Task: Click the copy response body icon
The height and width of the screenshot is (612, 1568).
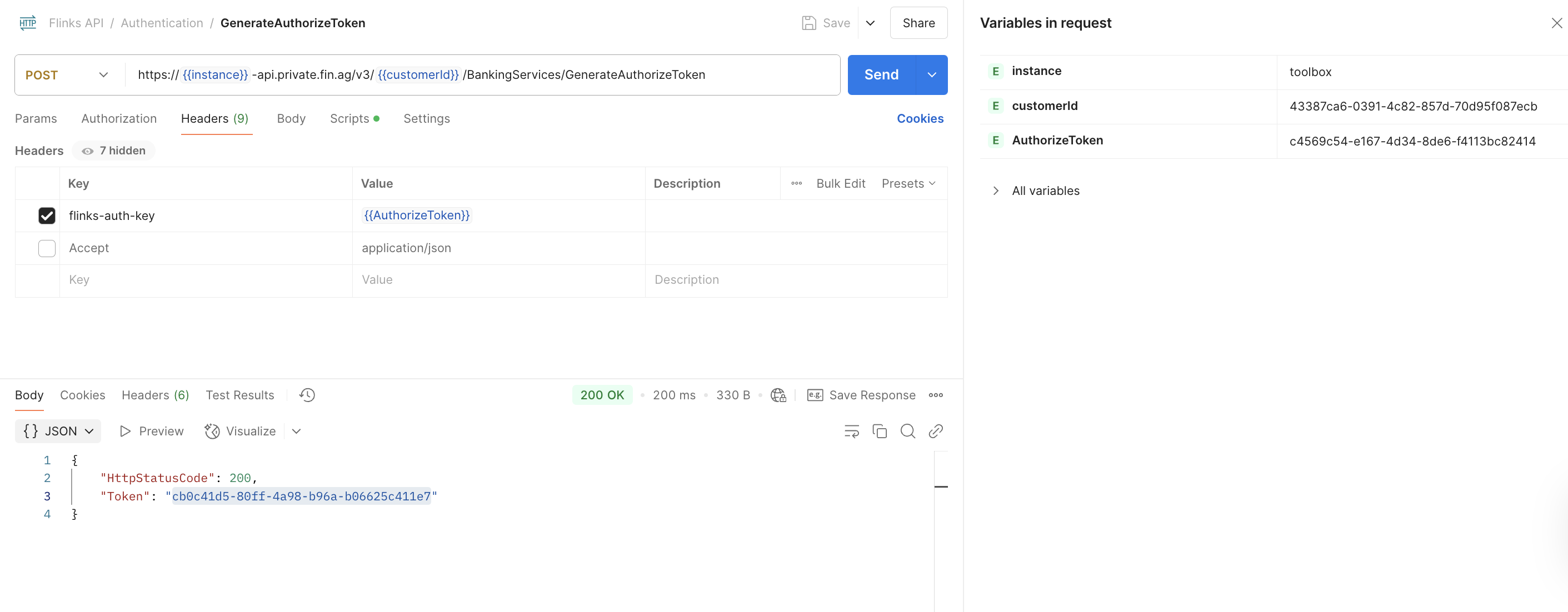Action: pos(880,432)
